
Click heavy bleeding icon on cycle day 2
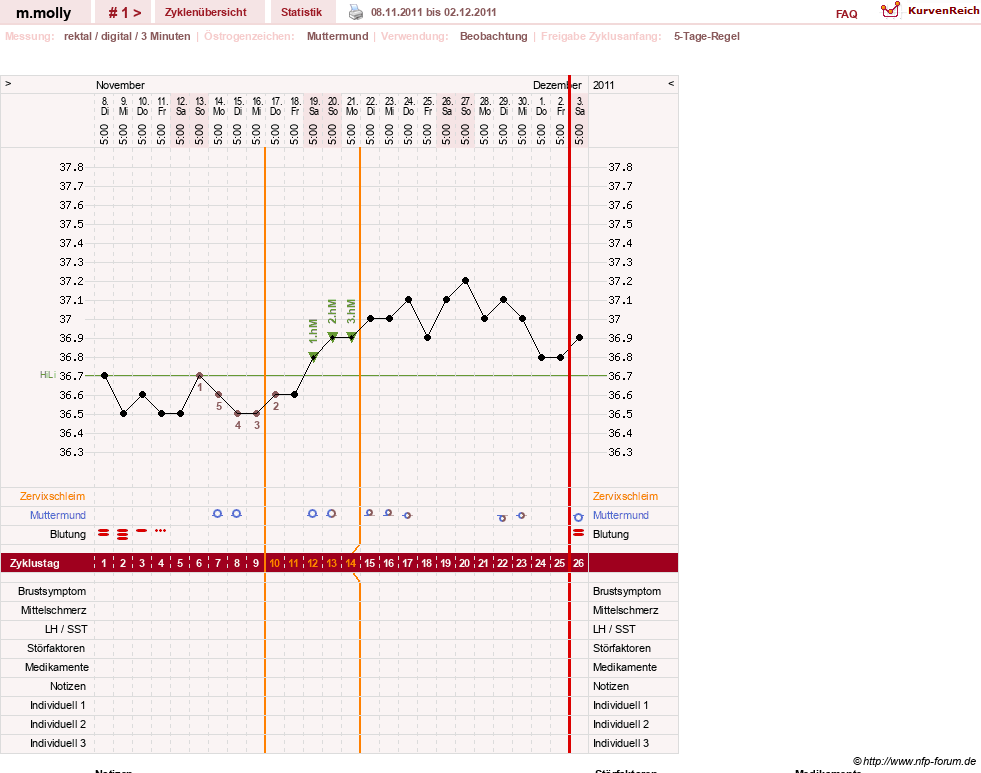pos(123,534)
